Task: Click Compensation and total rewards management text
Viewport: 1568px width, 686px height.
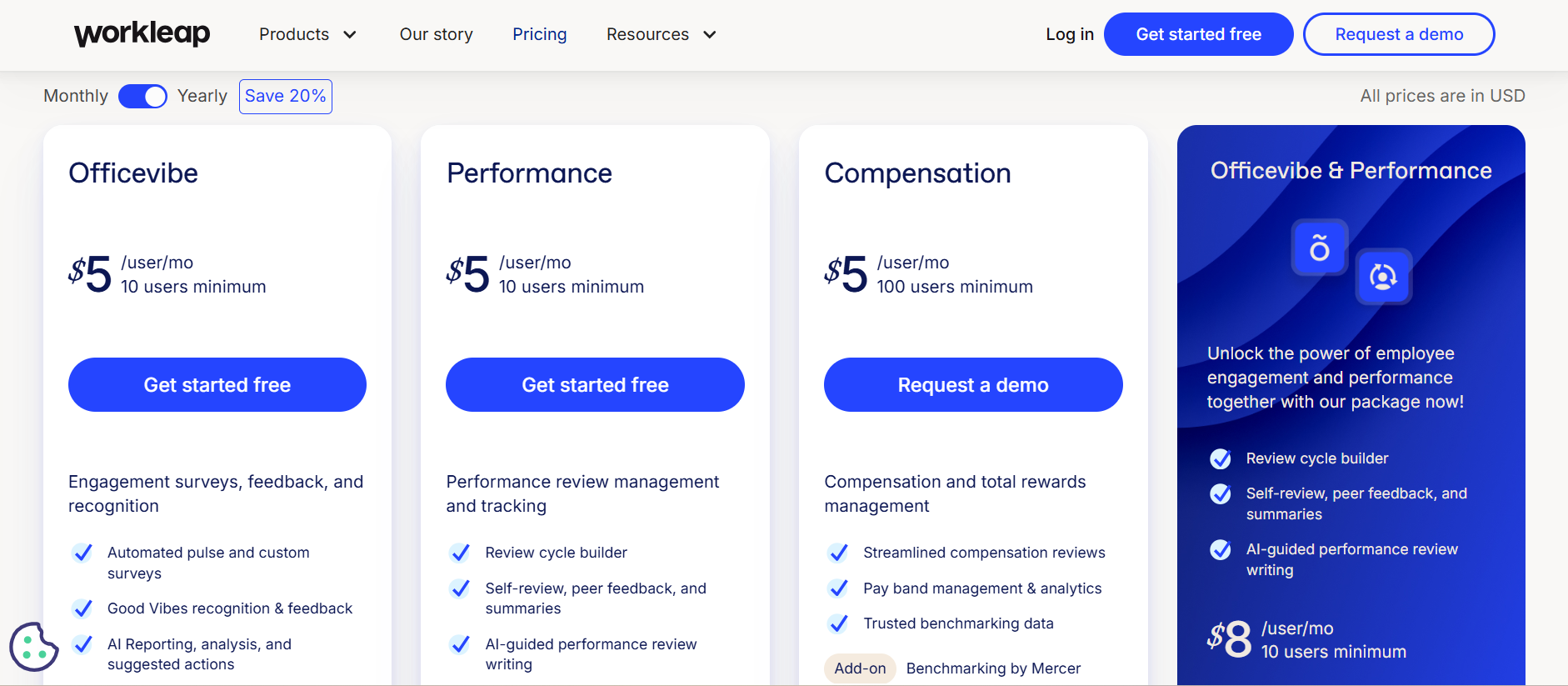Action: pyautogui.click(x=955, y=493)
